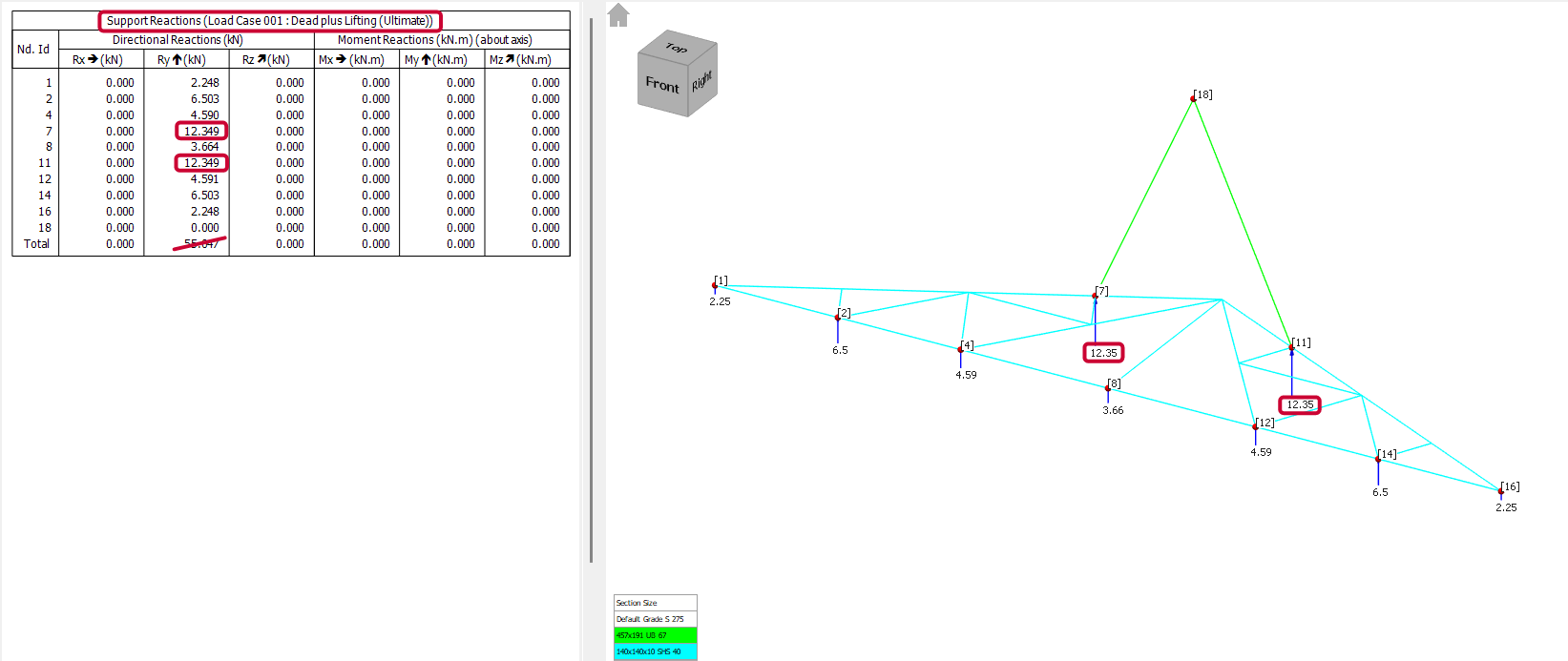Click node 7 support marker
The width and height of the screenshot is (1568, 661).
[1095, 296]
